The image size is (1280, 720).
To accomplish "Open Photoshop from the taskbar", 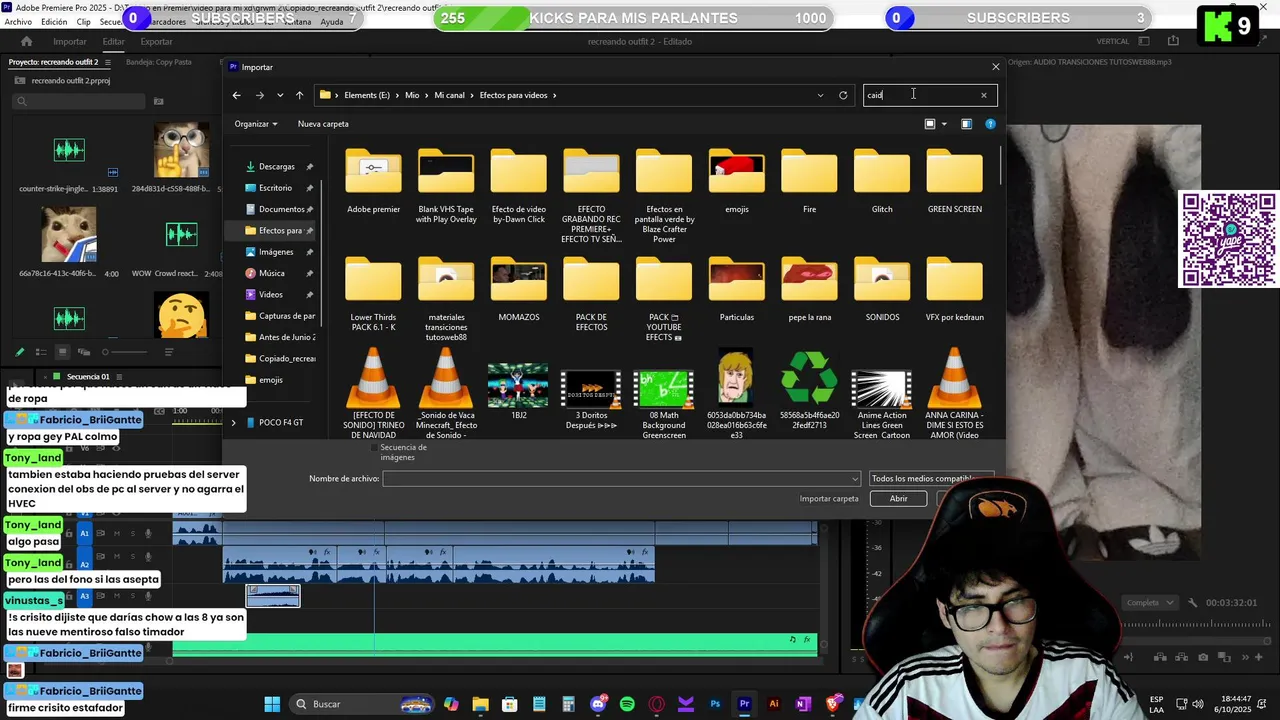I will coord(715,704).
